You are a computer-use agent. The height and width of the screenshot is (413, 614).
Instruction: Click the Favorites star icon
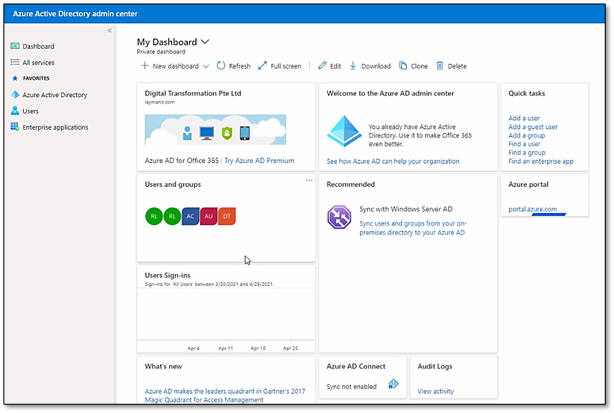15,78
